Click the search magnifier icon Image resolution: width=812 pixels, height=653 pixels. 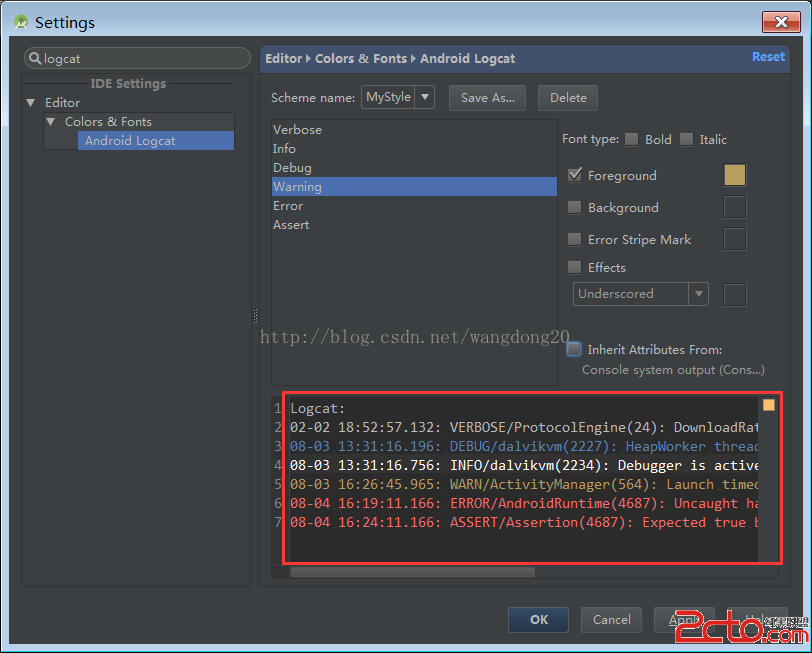click(x=35, y=59)
